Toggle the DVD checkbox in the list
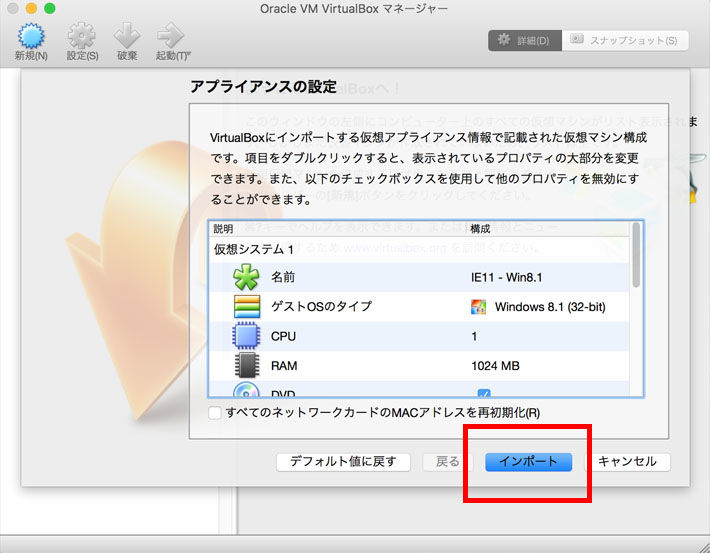This screenshot has height=553, width=710. point(483,394)
